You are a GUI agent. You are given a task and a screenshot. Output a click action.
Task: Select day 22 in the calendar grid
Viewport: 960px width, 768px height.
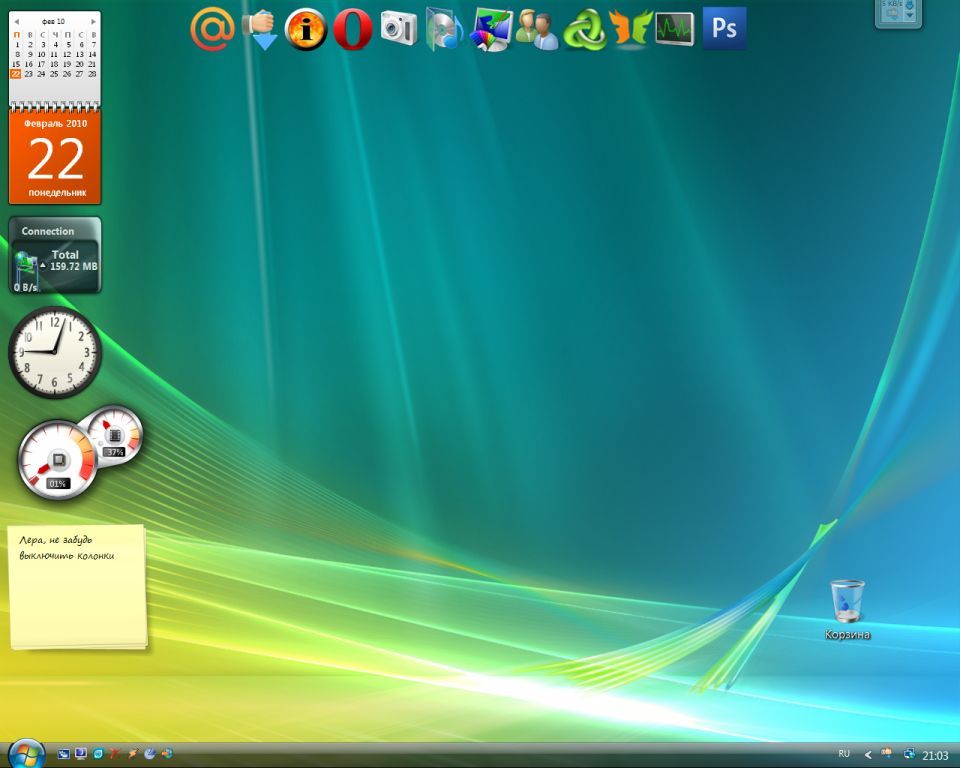(x=16, y=73)
